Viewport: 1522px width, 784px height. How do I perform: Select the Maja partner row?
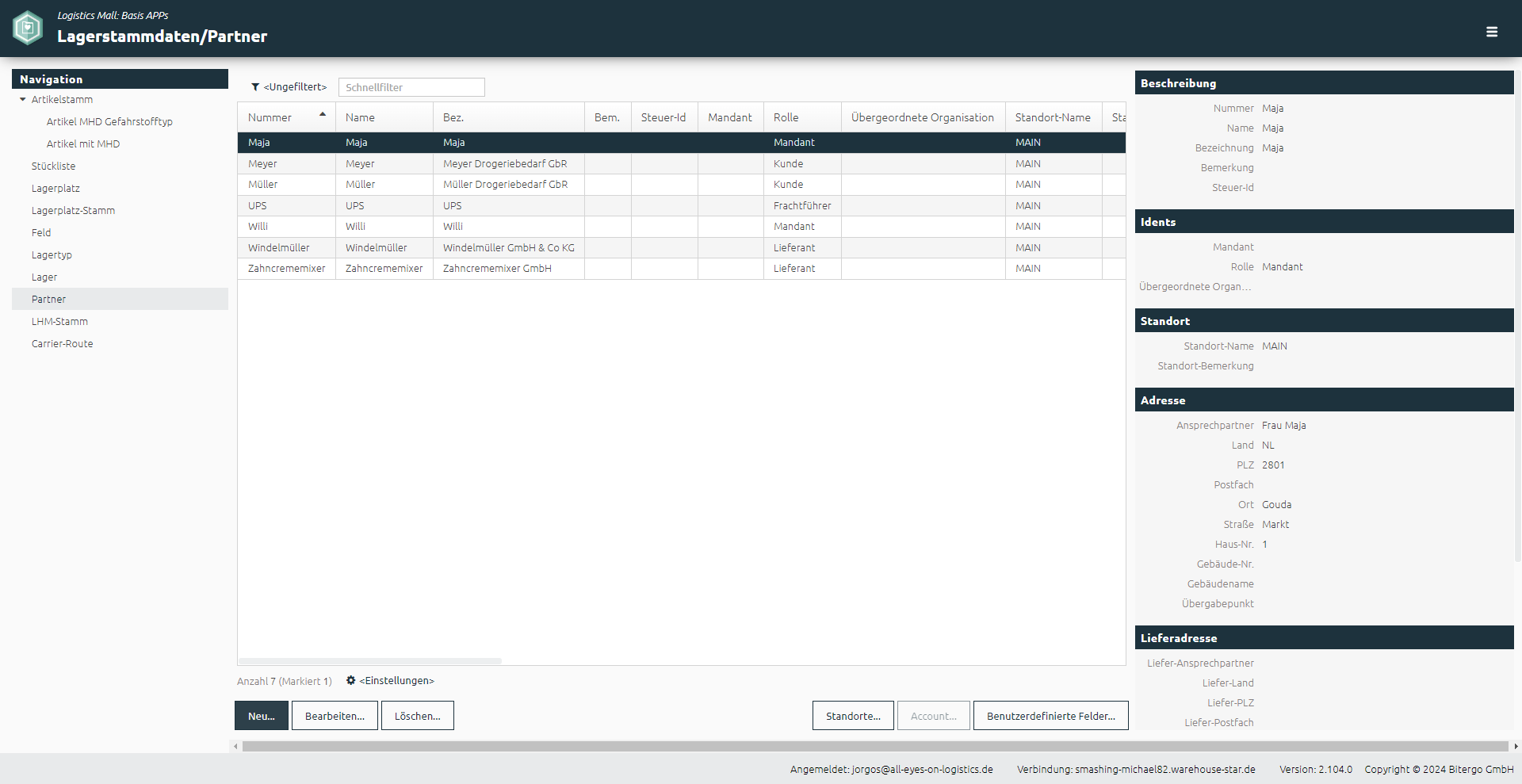click(682, 143)
